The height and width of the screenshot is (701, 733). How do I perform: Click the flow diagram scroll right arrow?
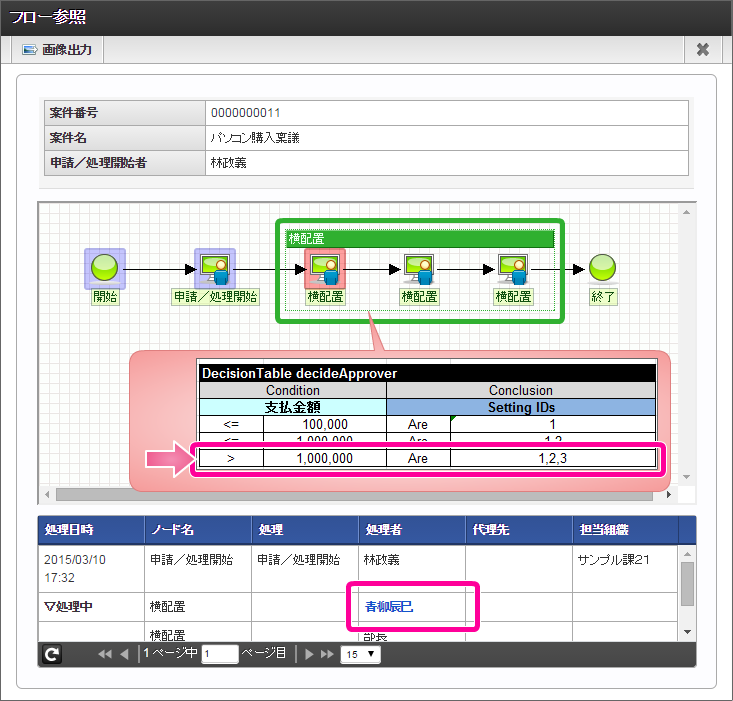(x=669, y=494)
